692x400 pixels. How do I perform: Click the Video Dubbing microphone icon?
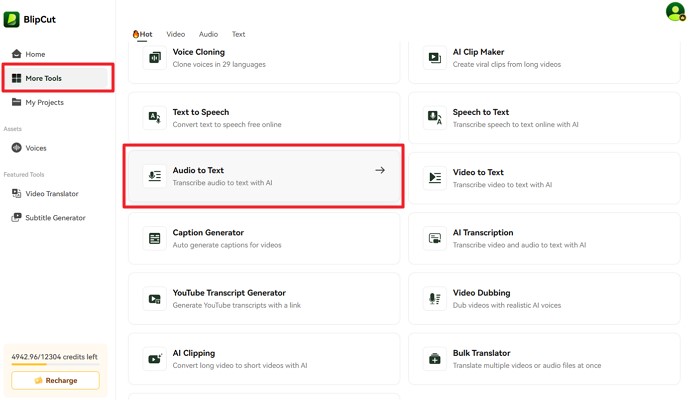434,298
